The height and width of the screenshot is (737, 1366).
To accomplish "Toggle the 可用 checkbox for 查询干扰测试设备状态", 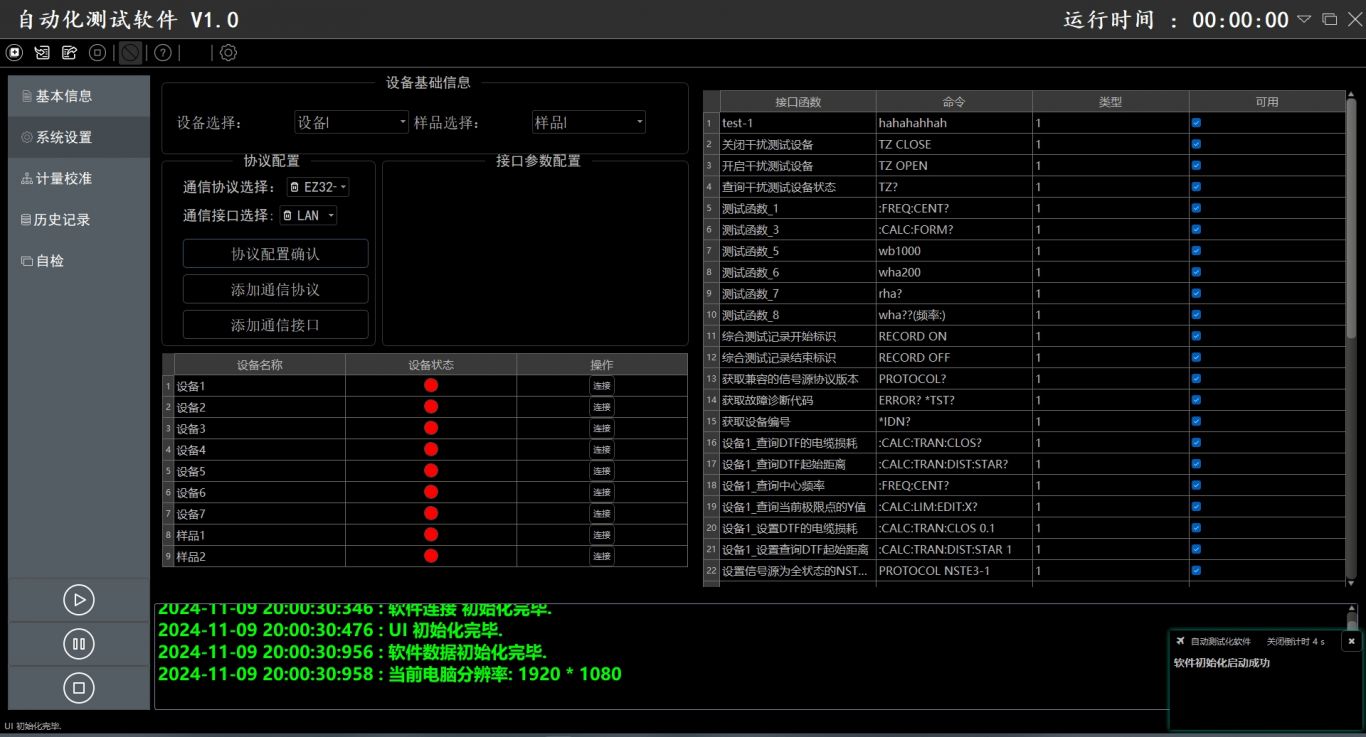I will click(1196, 187).
